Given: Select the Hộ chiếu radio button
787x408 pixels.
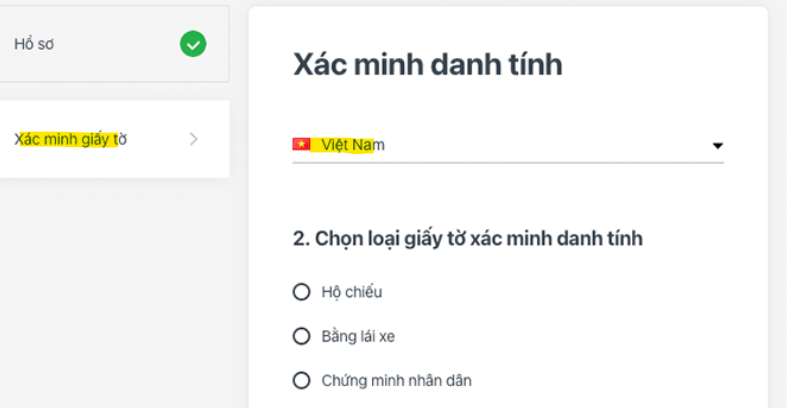Looking at the screenshot, I should [x=301, y=292].
